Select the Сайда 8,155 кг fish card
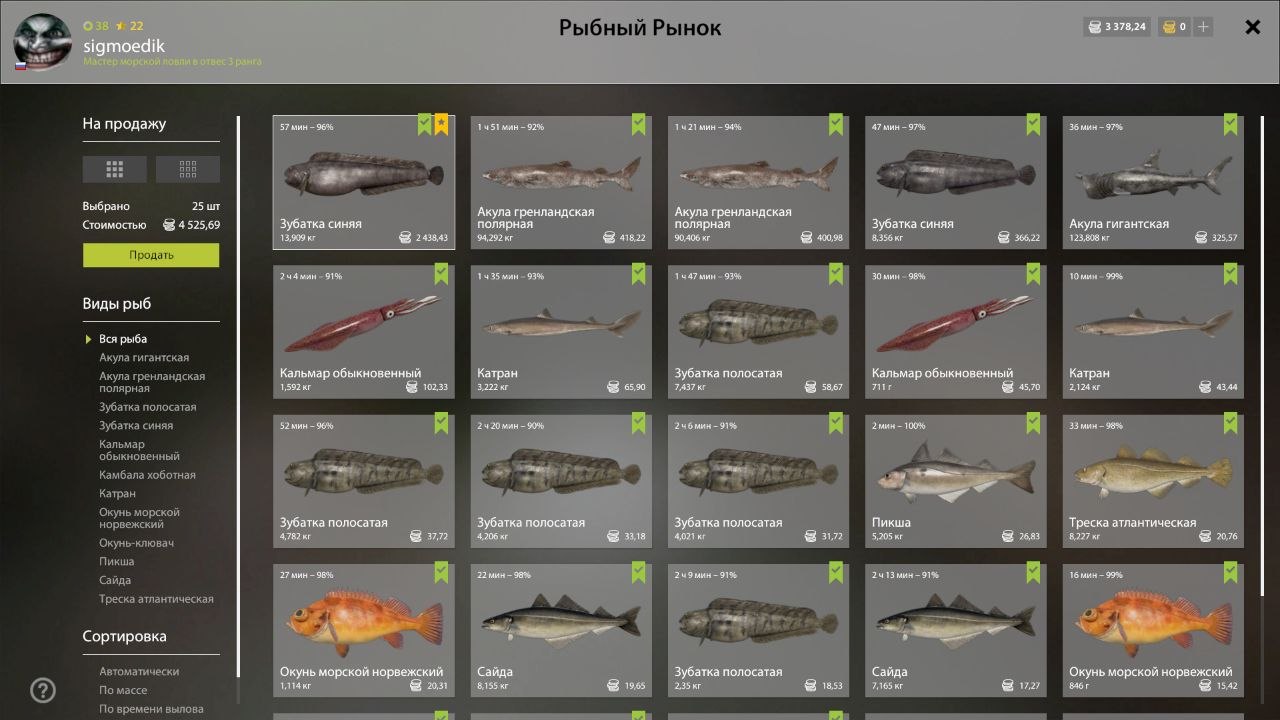This screenshot has width=1280, height=720. 561,630
